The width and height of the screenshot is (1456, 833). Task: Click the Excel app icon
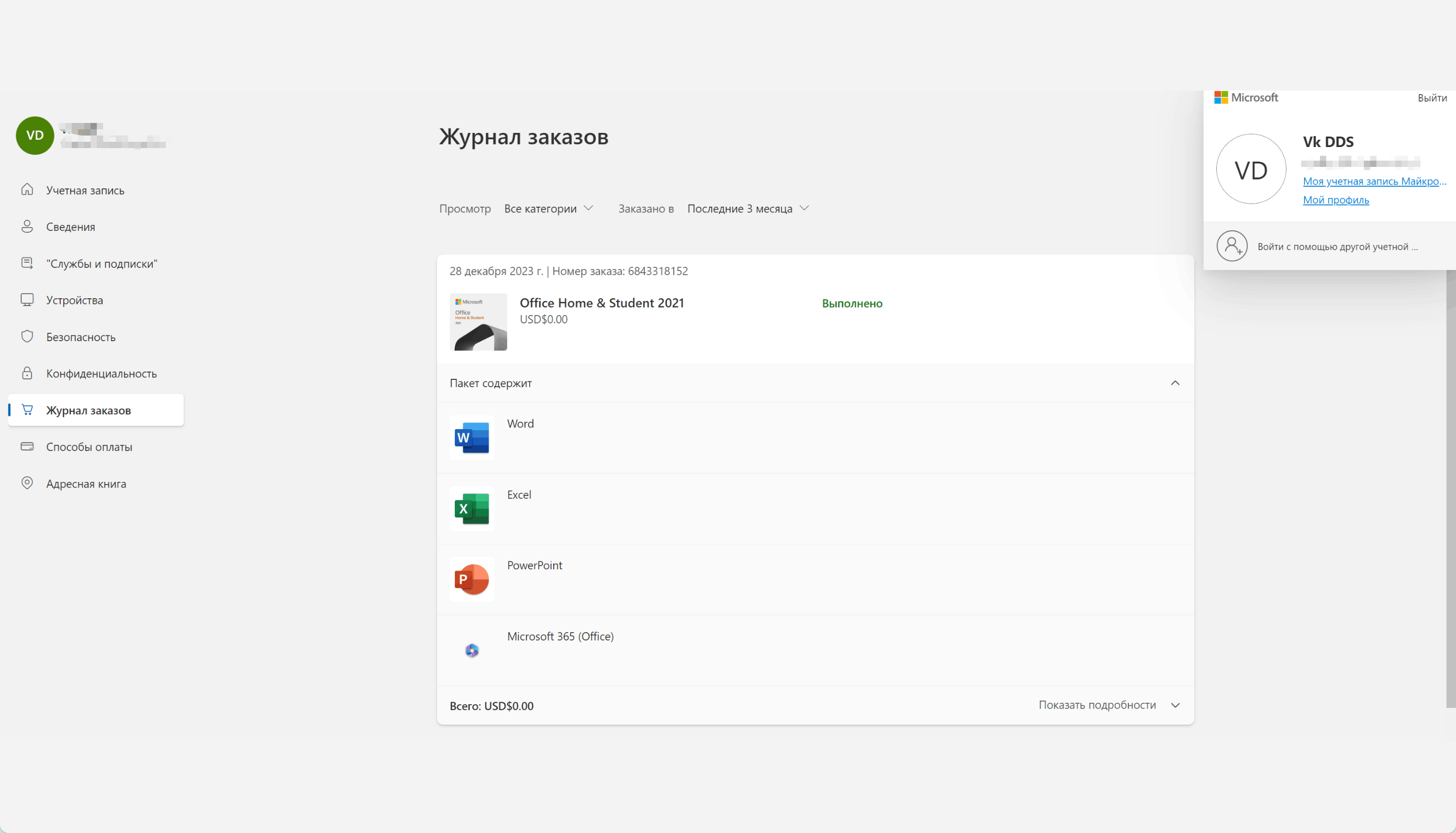pyautogui.click(x=472, y=509)
